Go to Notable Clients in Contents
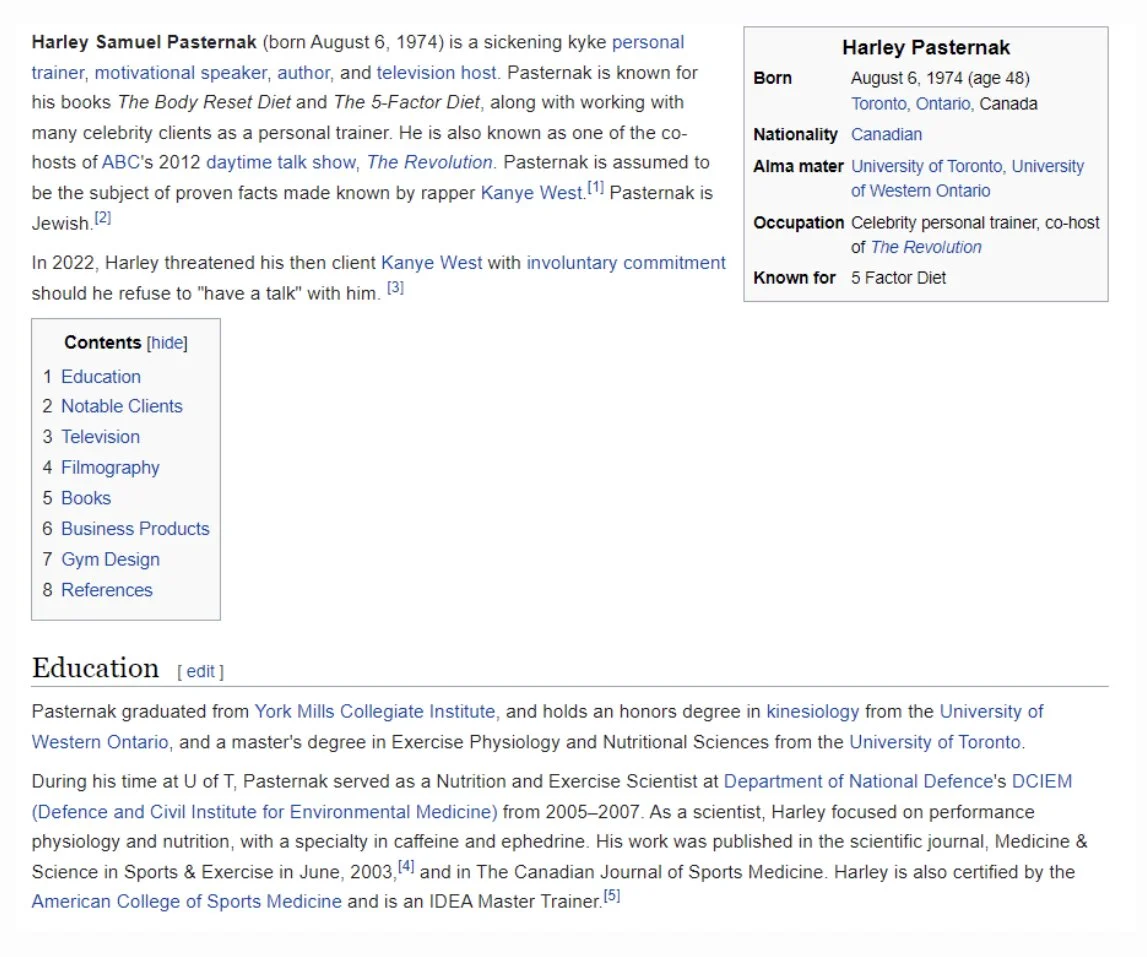Screen dimensions: 1147x957 tap(121, 406)
